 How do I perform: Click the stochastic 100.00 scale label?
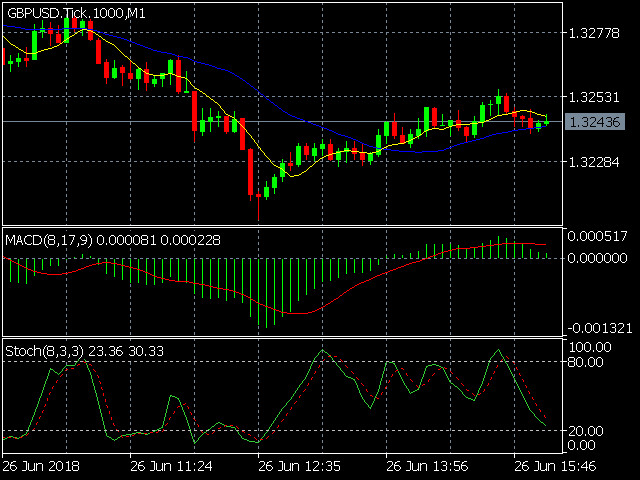tap(590, 347)
